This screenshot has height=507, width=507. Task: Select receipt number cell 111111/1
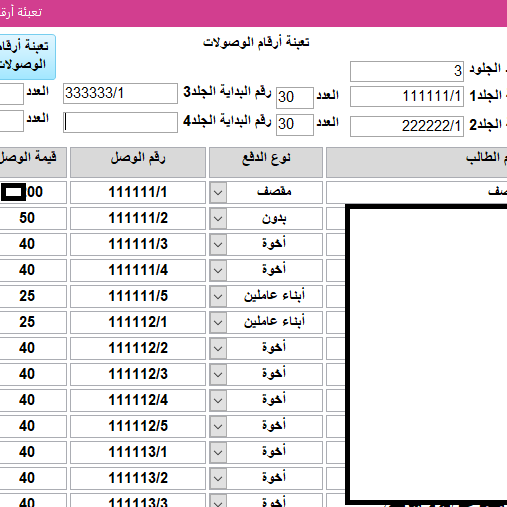138,192
